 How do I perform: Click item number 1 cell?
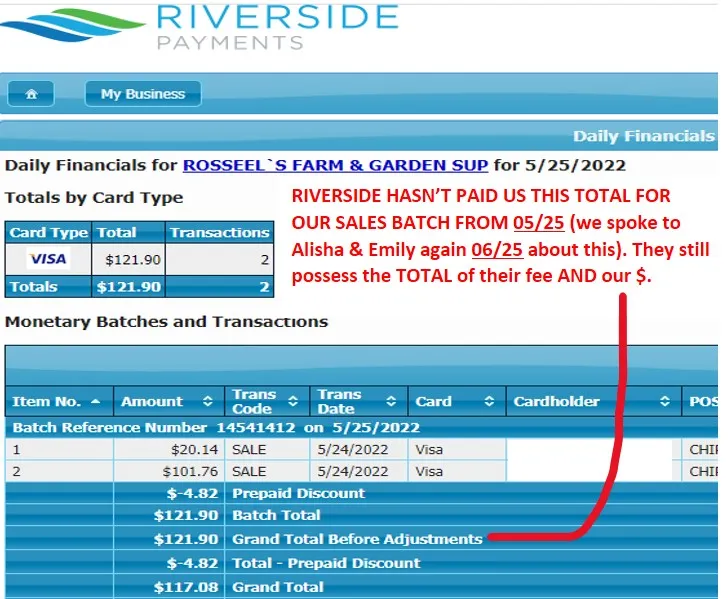click(x=59, y=449)
